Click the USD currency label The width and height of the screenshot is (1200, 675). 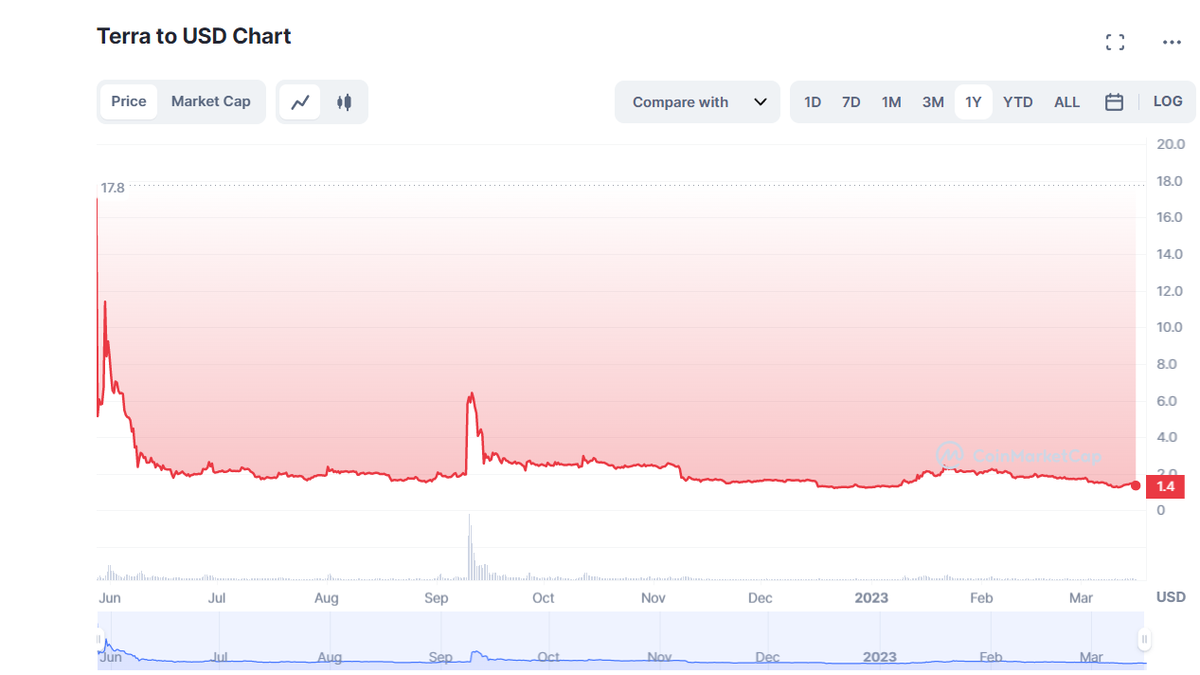point(1171,597)
